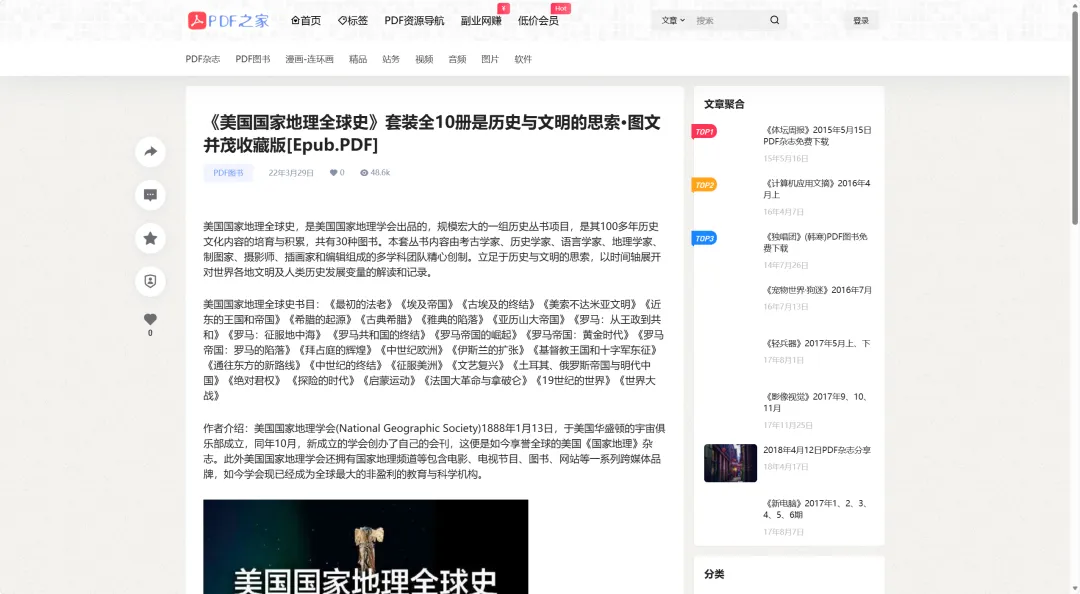Click the 美国国家地理全球史 cover image
This screenshot has width=1080, height=594.
366,546
